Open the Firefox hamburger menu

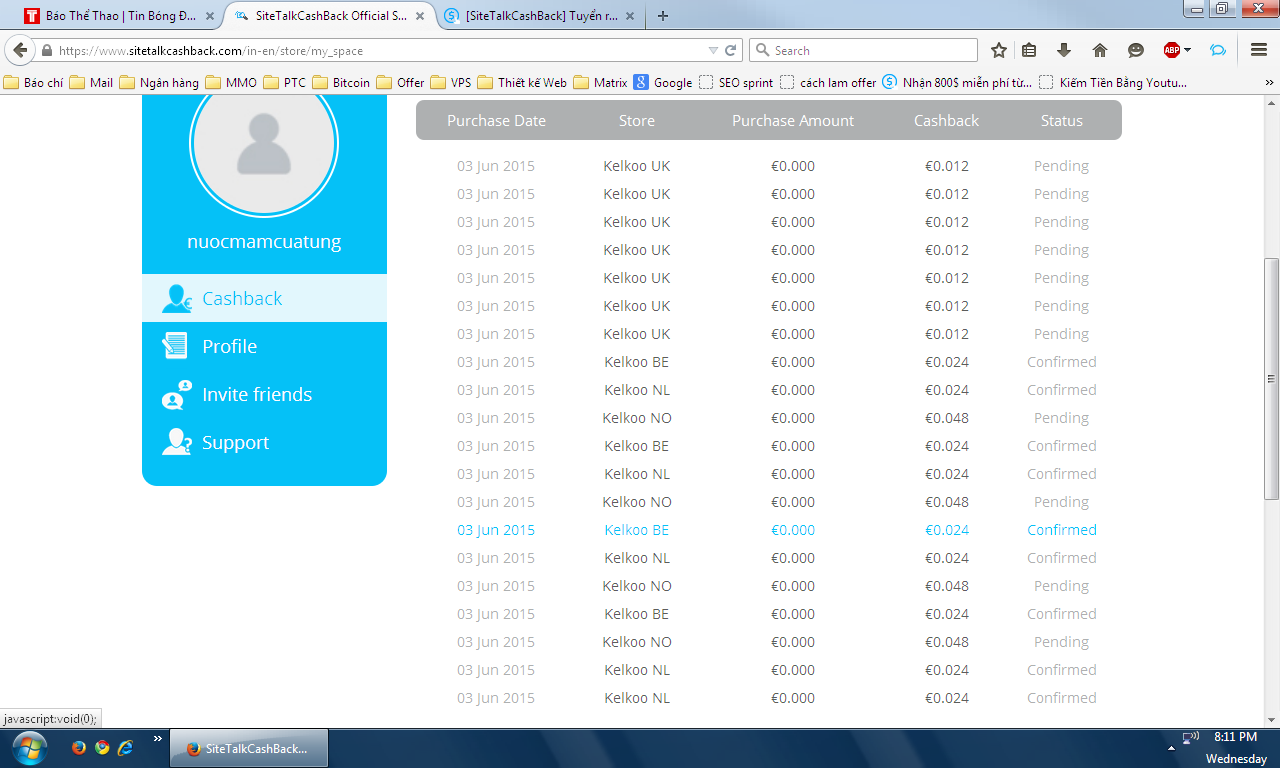tap(1259, 50)
